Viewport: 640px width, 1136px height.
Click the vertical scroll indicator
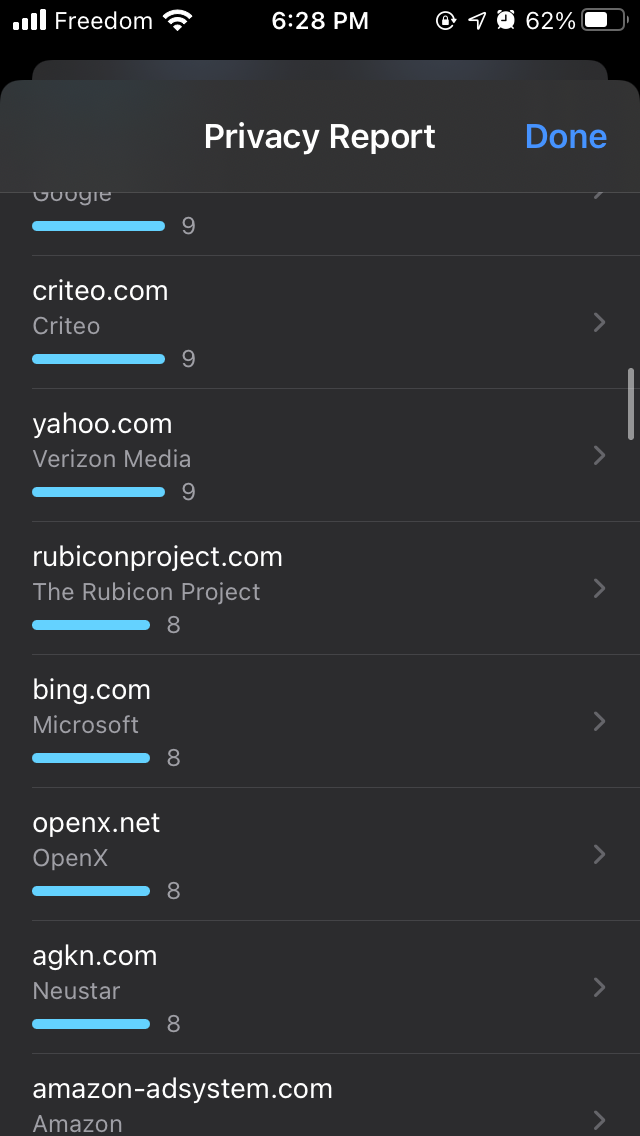point(630,404)
